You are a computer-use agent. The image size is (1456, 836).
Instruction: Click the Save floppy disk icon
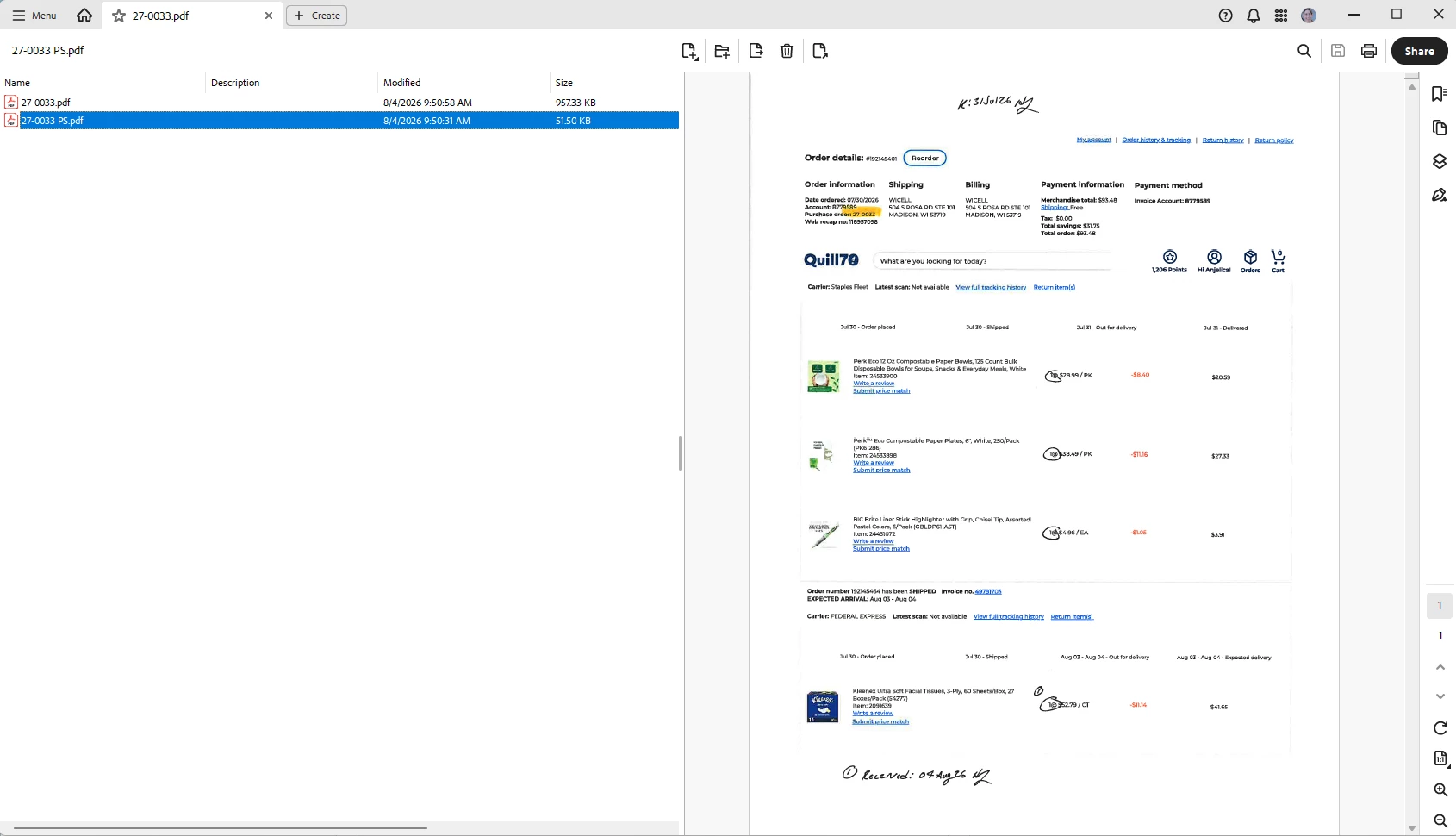coord(1338,51)
